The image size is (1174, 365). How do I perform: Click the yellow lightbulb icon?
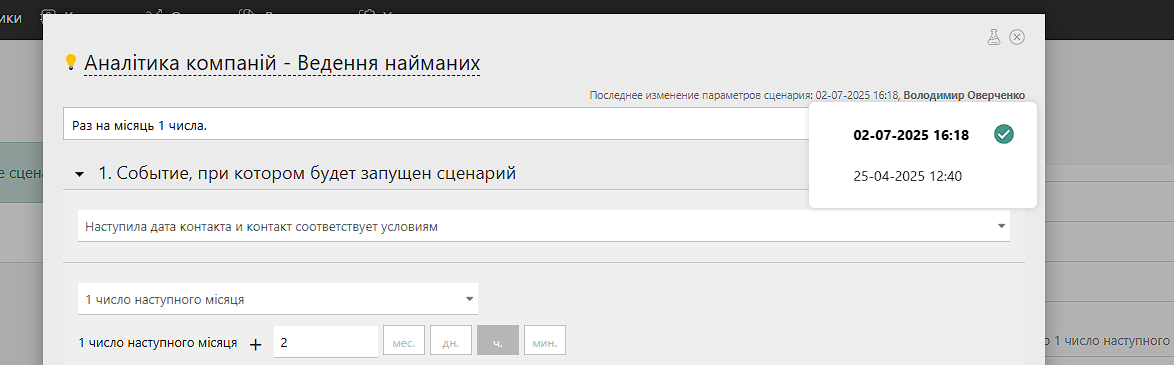coord(71,62)
